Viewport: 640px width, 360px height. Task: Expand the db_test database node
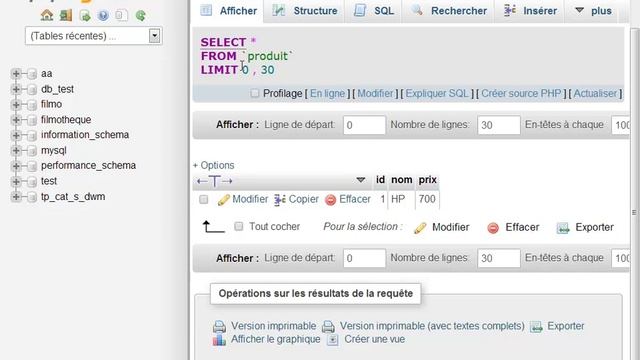click(16, 89)
